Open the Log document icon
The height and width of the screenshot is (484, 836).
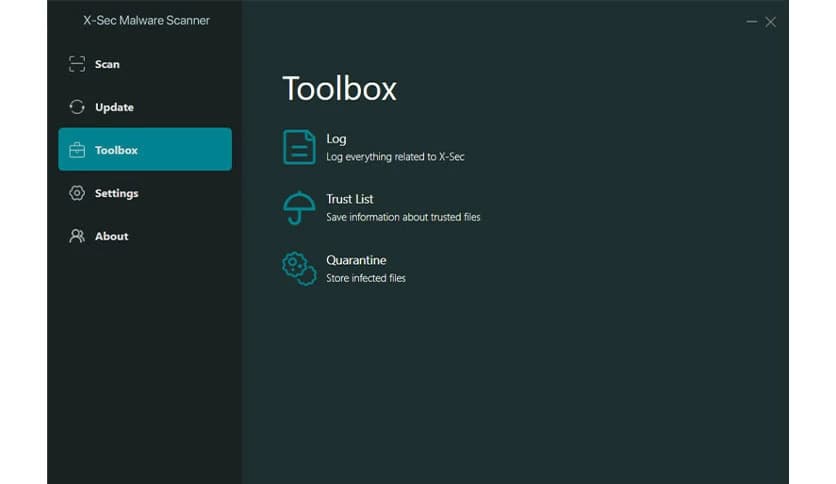[299, 147]
